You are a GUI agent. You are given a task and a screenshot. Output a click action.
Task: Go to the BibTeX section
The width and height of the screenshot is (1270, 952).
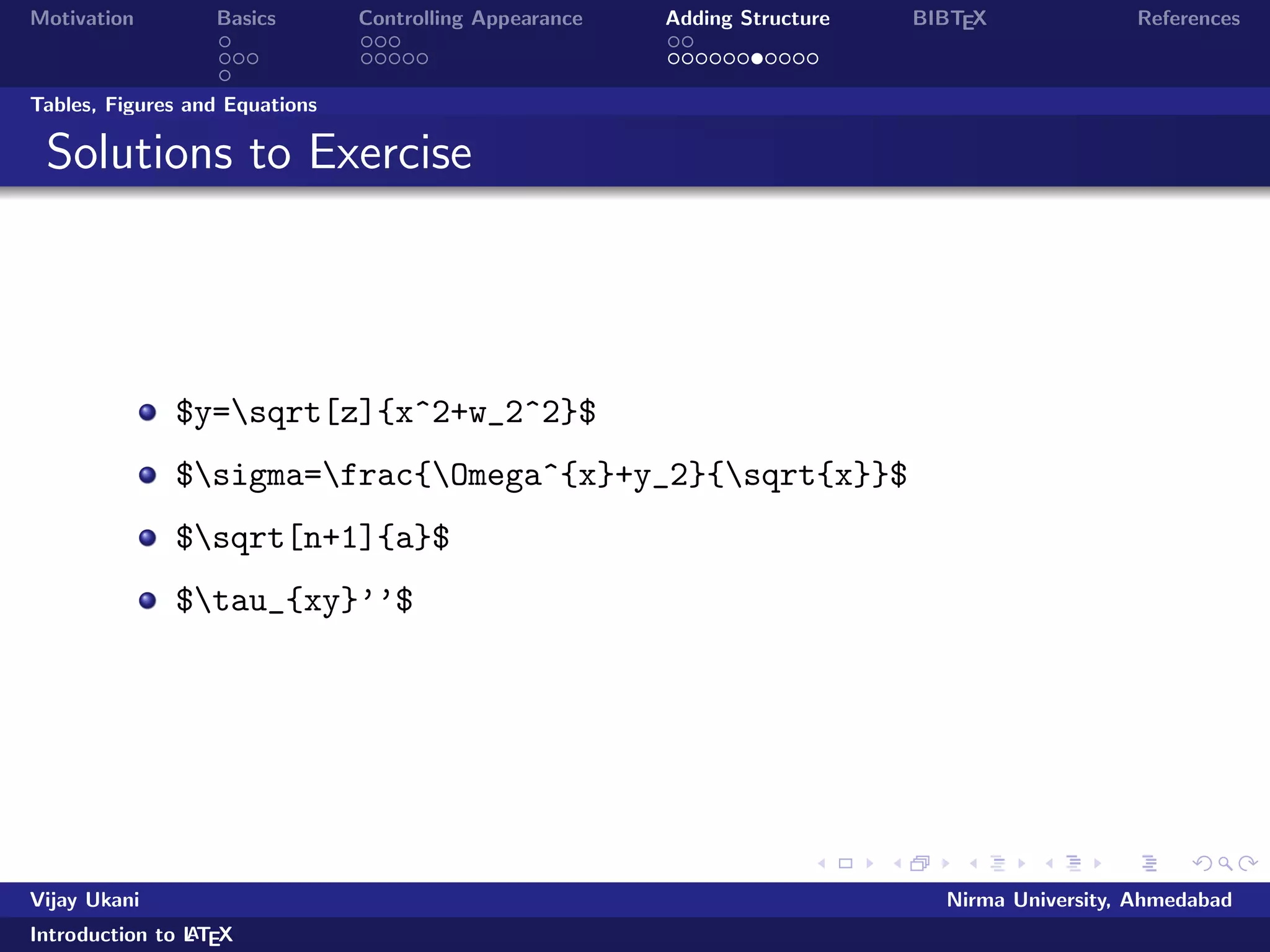pyautogui.click(x=949, y=19)
